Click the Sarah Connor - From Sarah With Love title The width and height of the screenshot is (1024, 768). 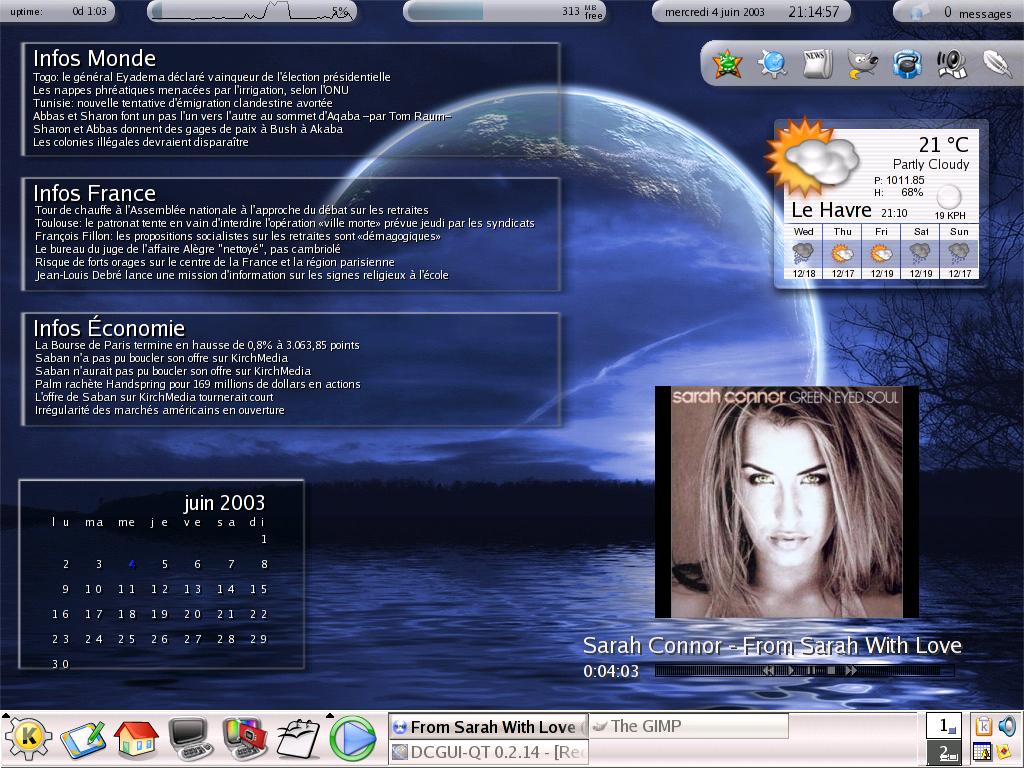[772, 646]
